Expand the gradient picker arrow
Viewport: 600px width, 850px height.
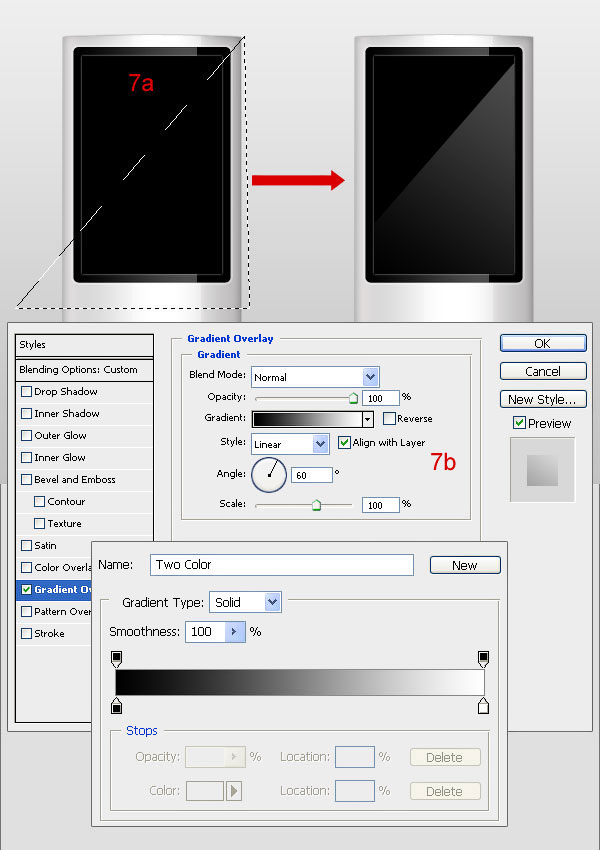point(368,420)
